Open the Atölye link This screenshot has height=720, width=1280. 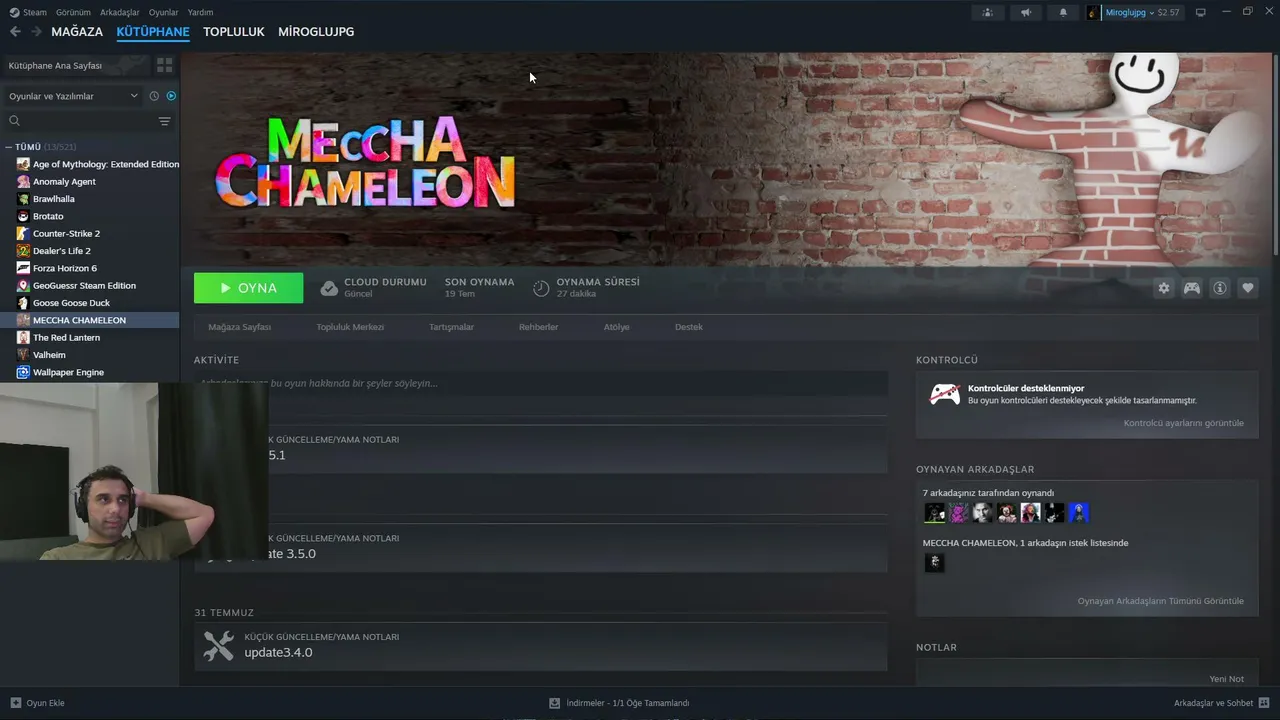(x=617, y=327)
